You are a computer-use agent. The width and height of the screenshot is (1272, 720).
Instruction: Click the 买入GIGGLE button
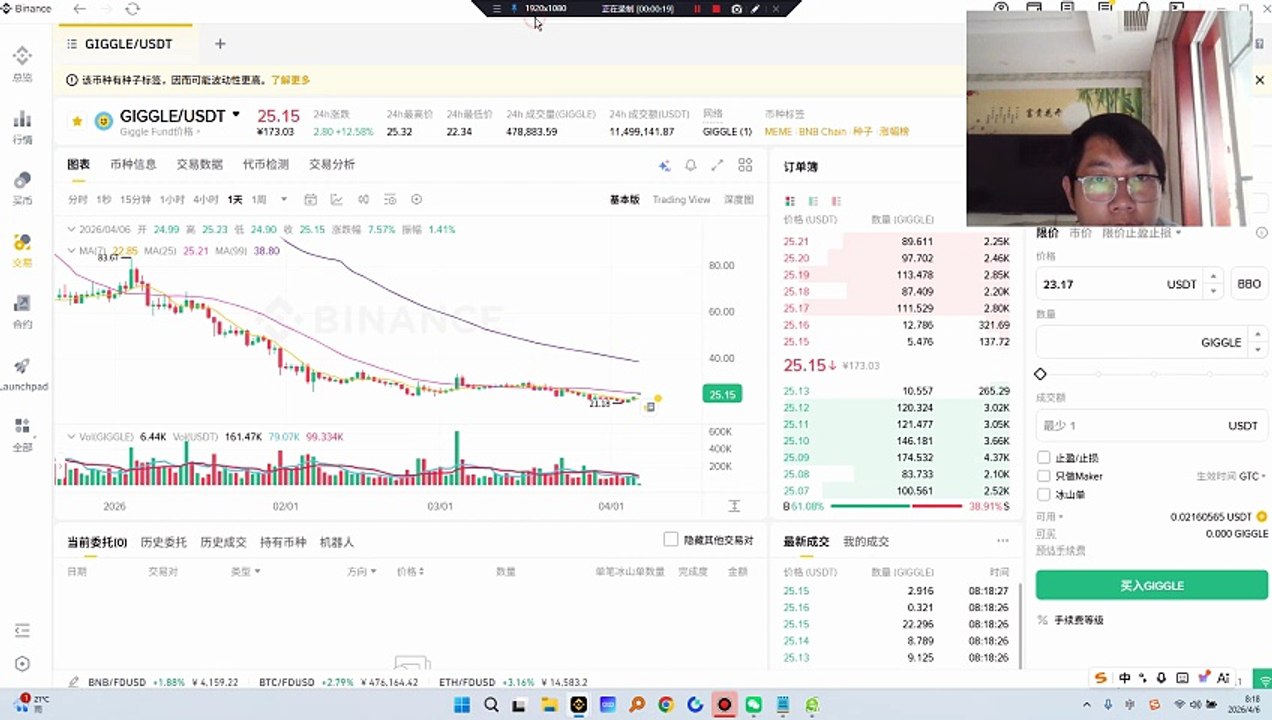(x=1152, y=585)
